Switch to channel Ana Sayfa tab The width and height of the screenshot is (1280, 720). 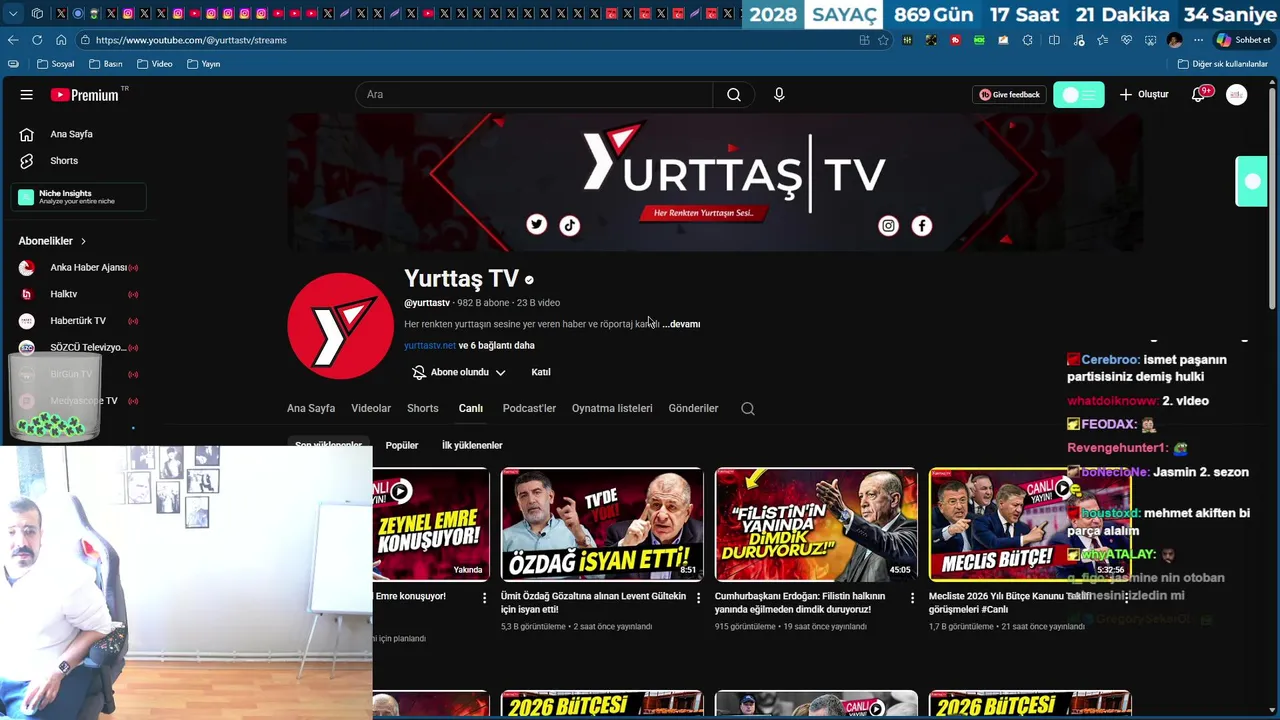point(311,408)
